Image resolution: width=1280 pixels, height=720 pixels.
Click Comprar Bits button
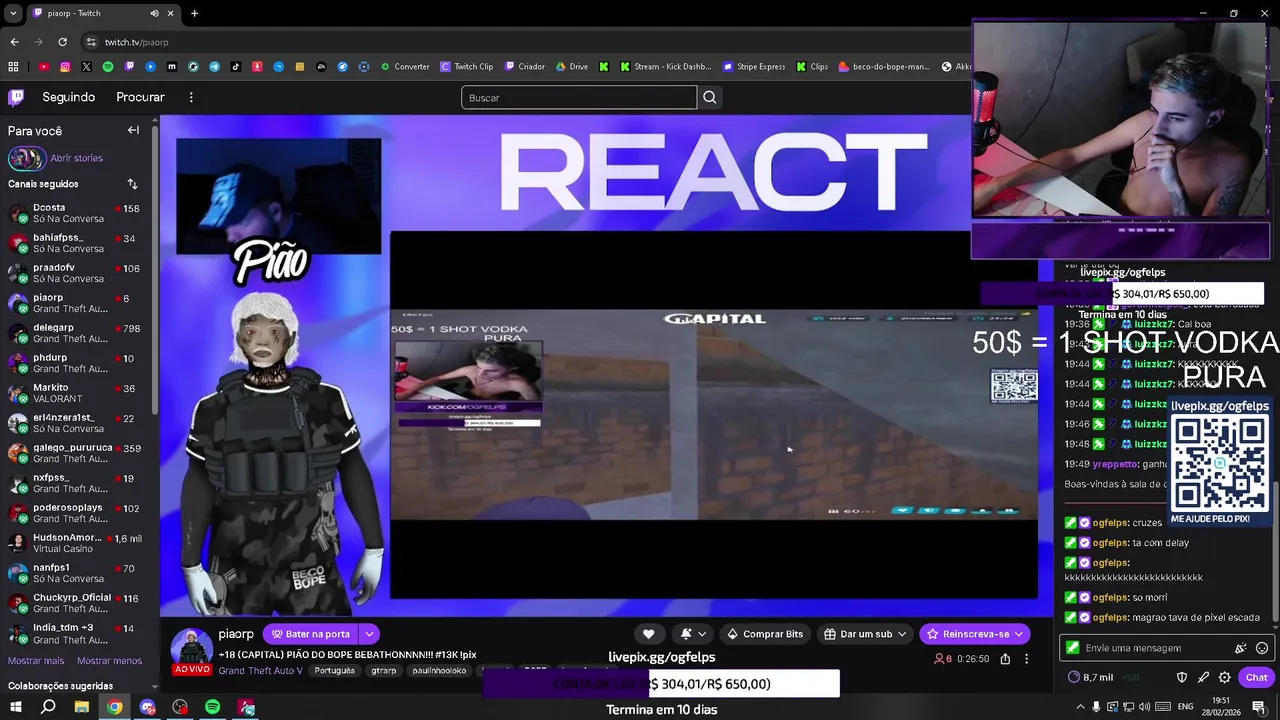[765, 634]
